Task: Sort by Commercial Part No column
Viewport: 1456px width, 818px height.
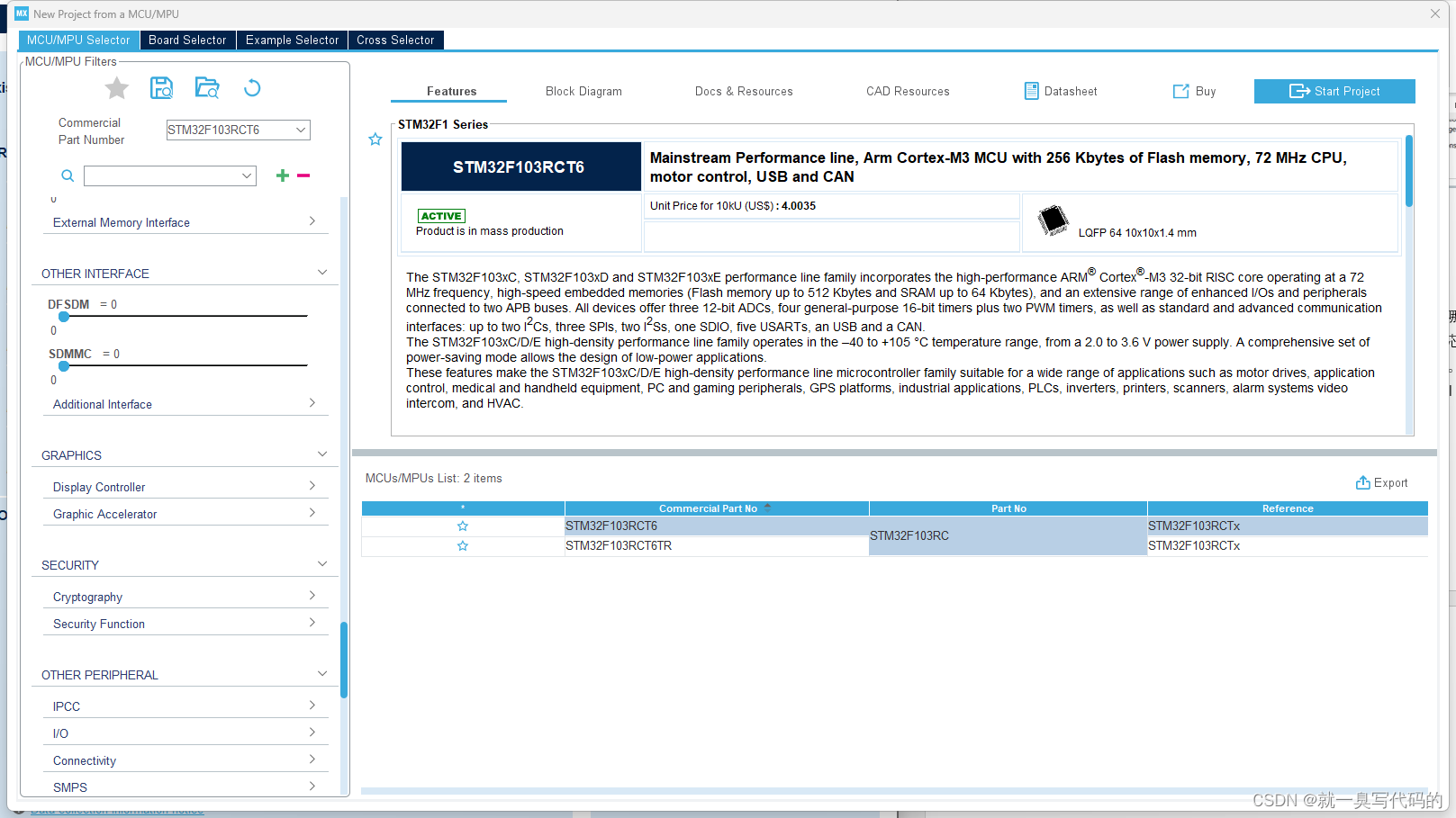Action: click(717, 508)
